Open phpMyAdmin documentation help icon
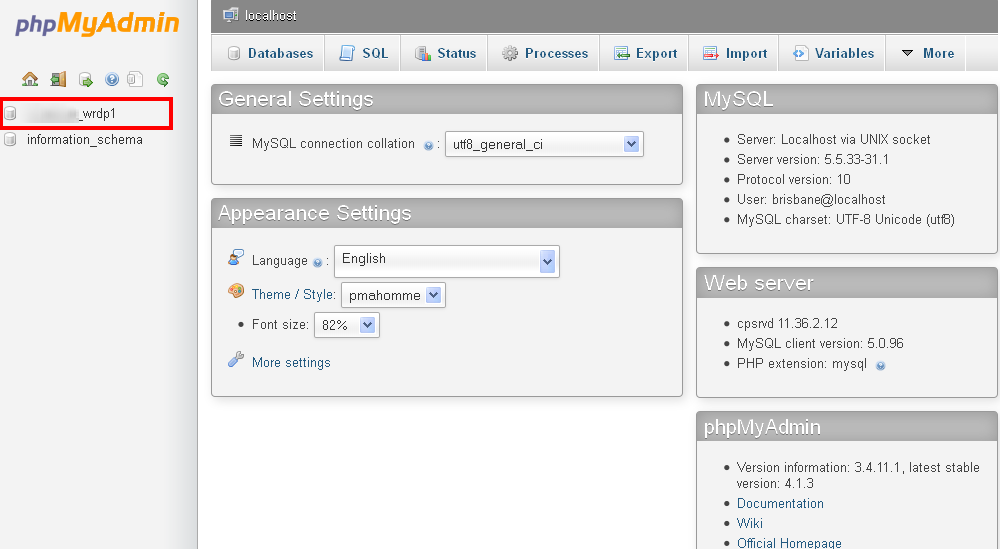Image resolution: width=1000 pixels, height=549 pixels. (112, 79)
